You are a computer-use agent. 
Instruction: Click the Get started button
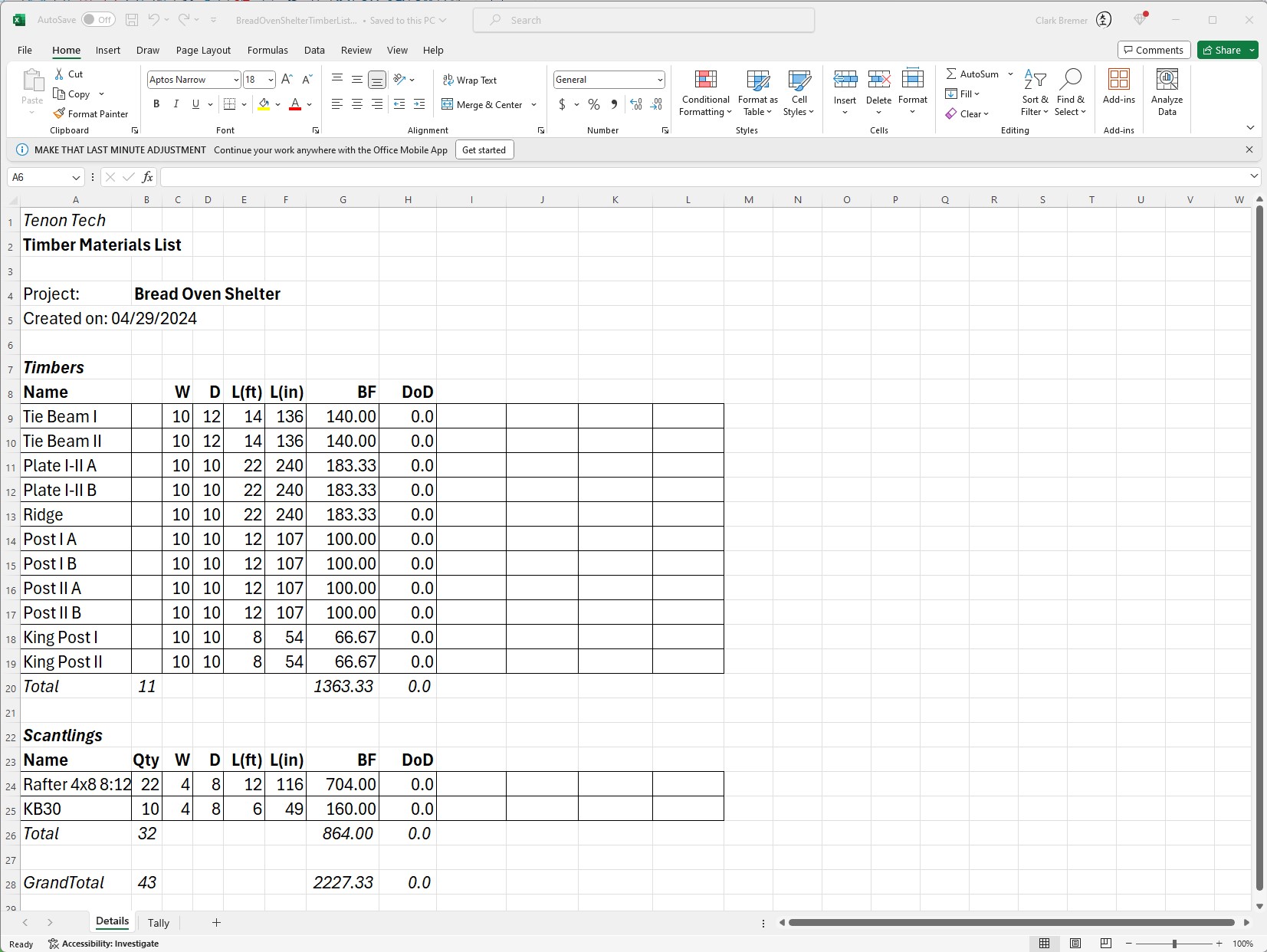[x=484, y=149]
